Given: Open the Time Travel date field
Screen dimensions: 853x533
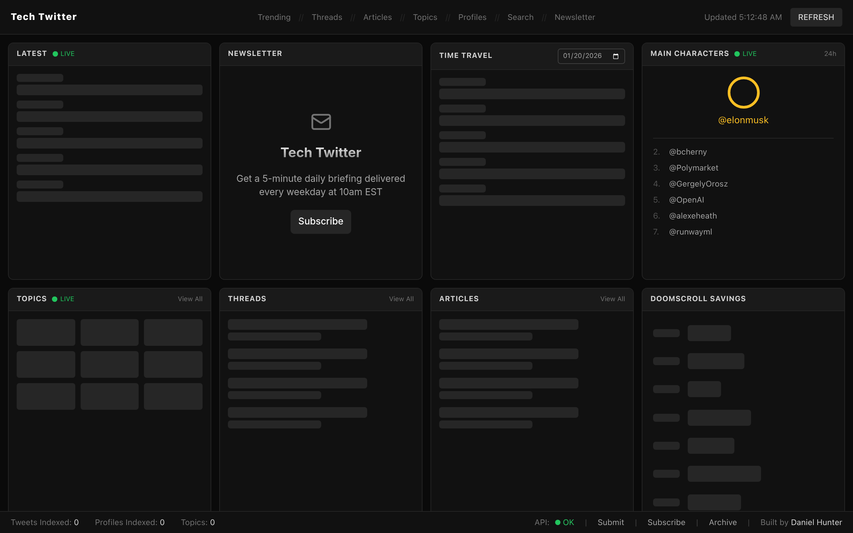Looking at the screenshot, I should coord(585,56).
